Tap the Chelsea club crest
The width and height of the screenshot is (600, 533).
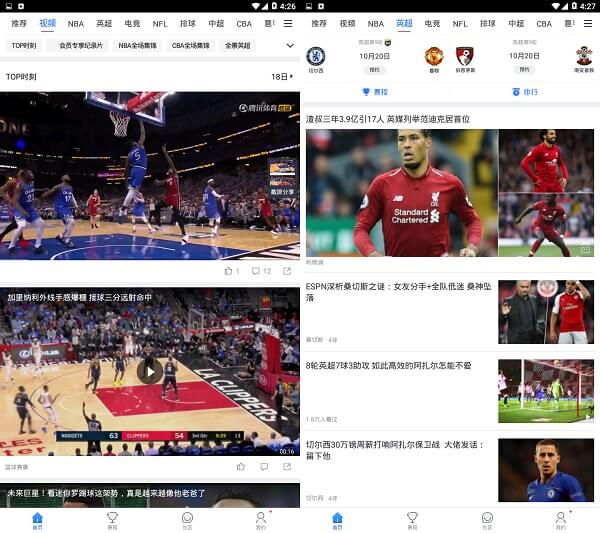(x=316, y=56)
